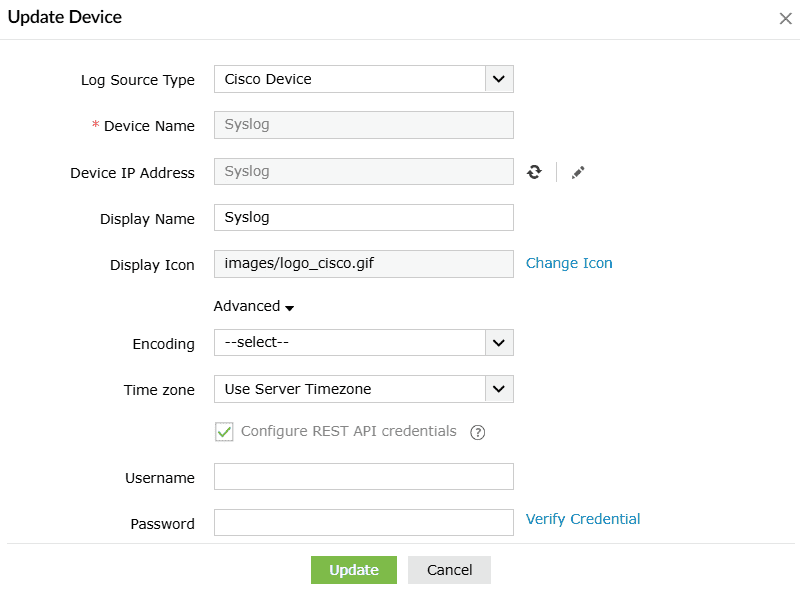Click the Username input field
Image resolution: width=800 pixels, height=605 pixels.
tap(363, 477)
